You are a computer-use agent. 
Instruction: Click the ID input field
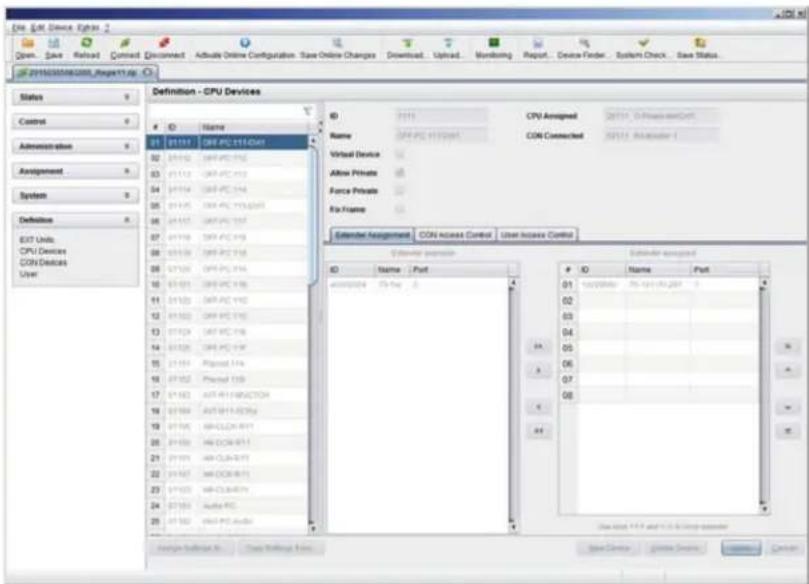[x=441, y=116]
